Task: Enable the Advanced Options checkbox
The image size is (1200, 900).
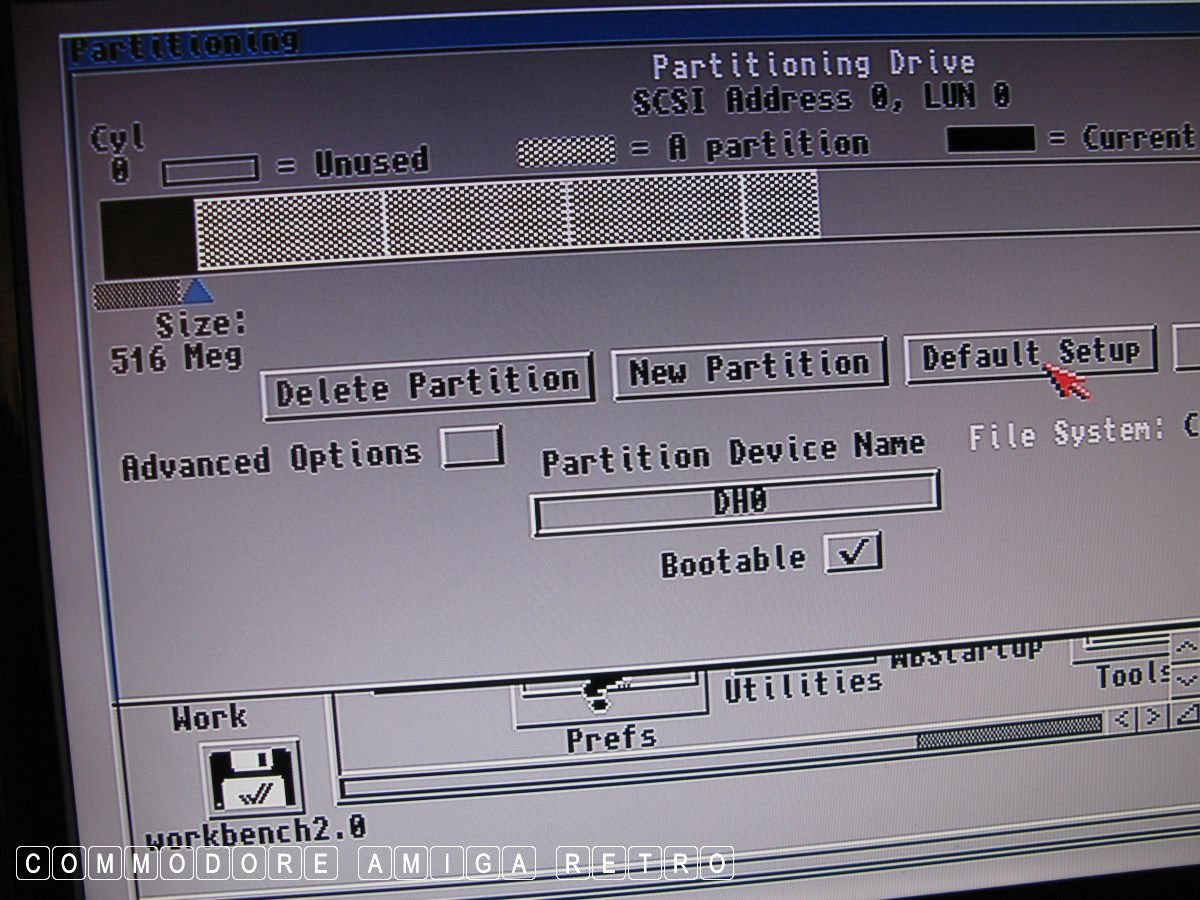Action: [x=472, y=446]
